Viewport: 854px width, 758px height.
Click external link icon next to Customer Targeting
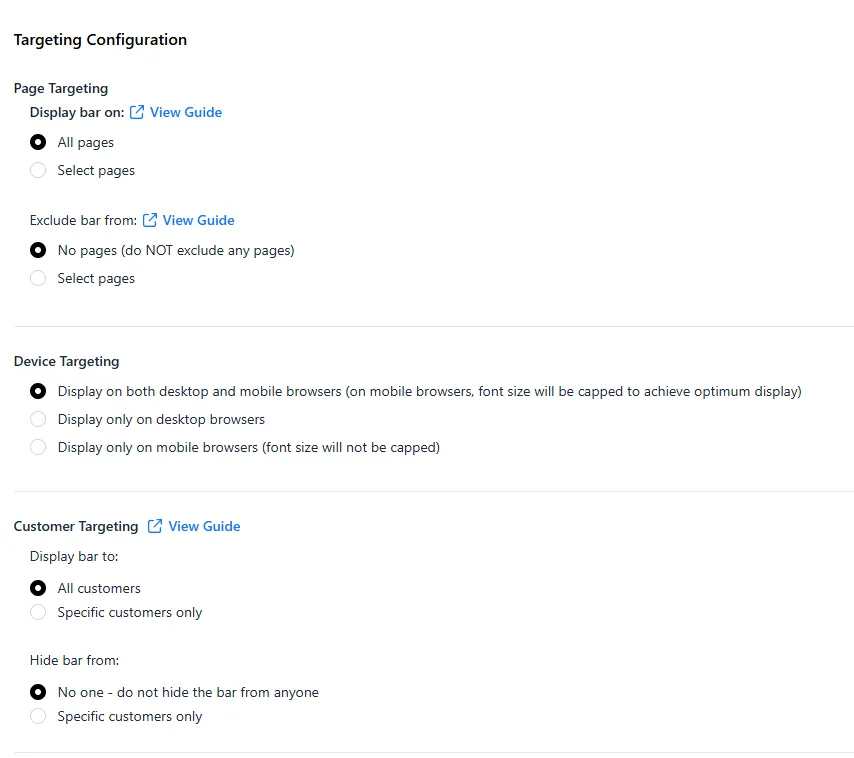click(155, 526)
